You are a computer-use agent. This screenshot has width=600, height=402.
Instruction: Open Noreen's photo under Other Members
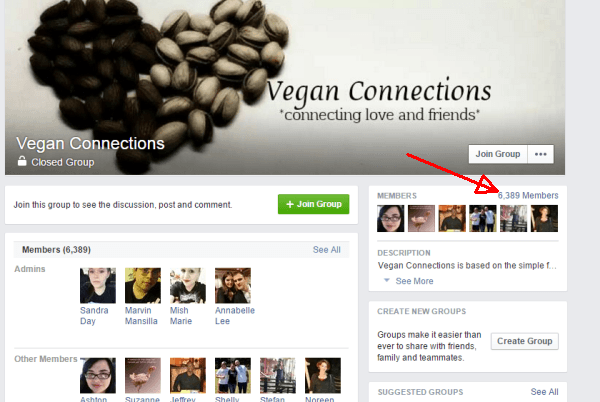coord(323,375)
